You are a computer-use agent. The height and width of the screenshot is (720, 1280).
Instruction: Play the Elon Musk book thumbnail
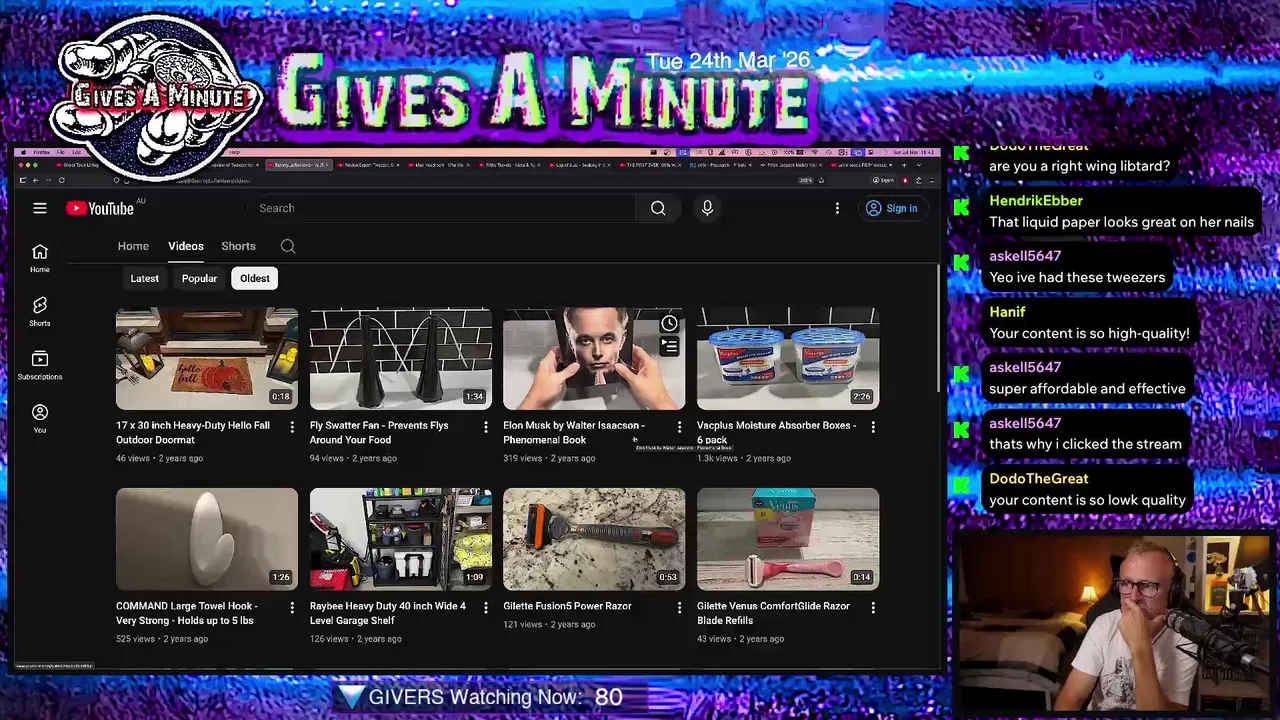pos(594,359)
